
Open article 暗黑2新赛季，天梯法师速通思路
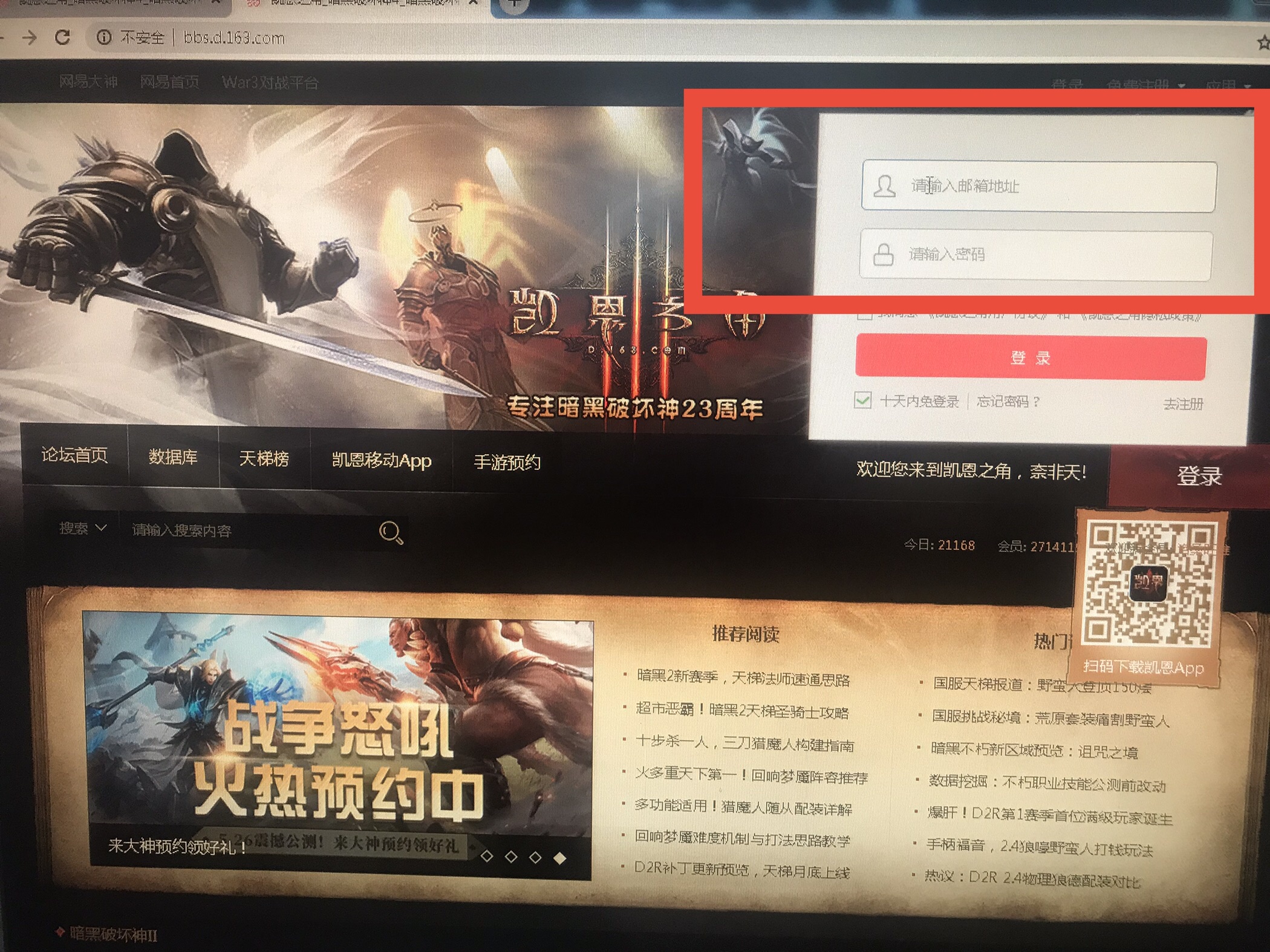click(x=743, y=678)
